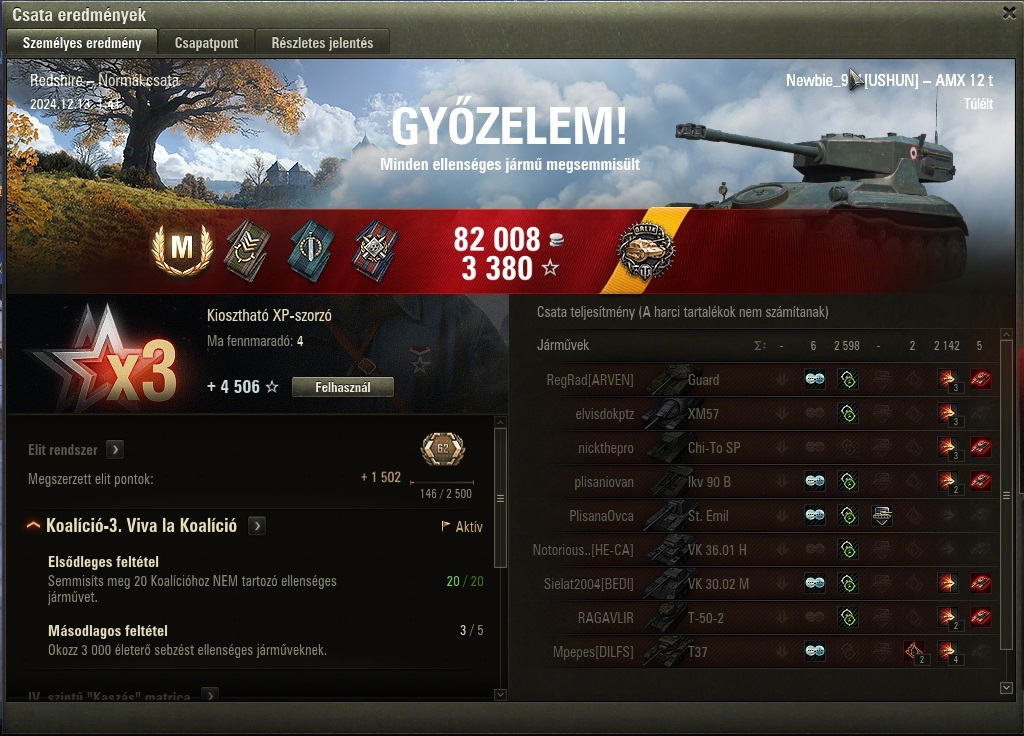Select the green sergeant chevron ribbon medal
Screen dimensions: 1024x736
click(248, 250)
